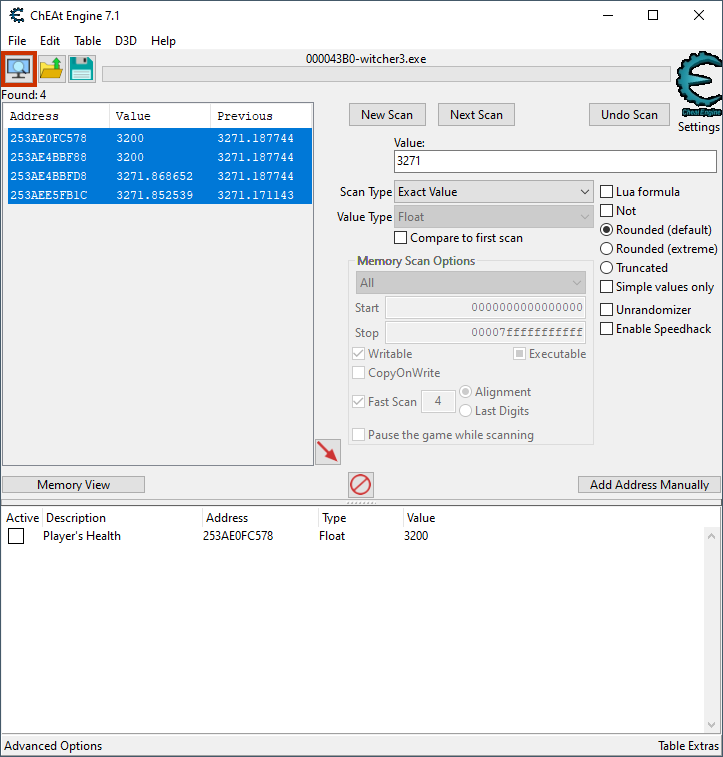
Task: Click the red arrow add-to-address-list icon
Action: point(327,452)
